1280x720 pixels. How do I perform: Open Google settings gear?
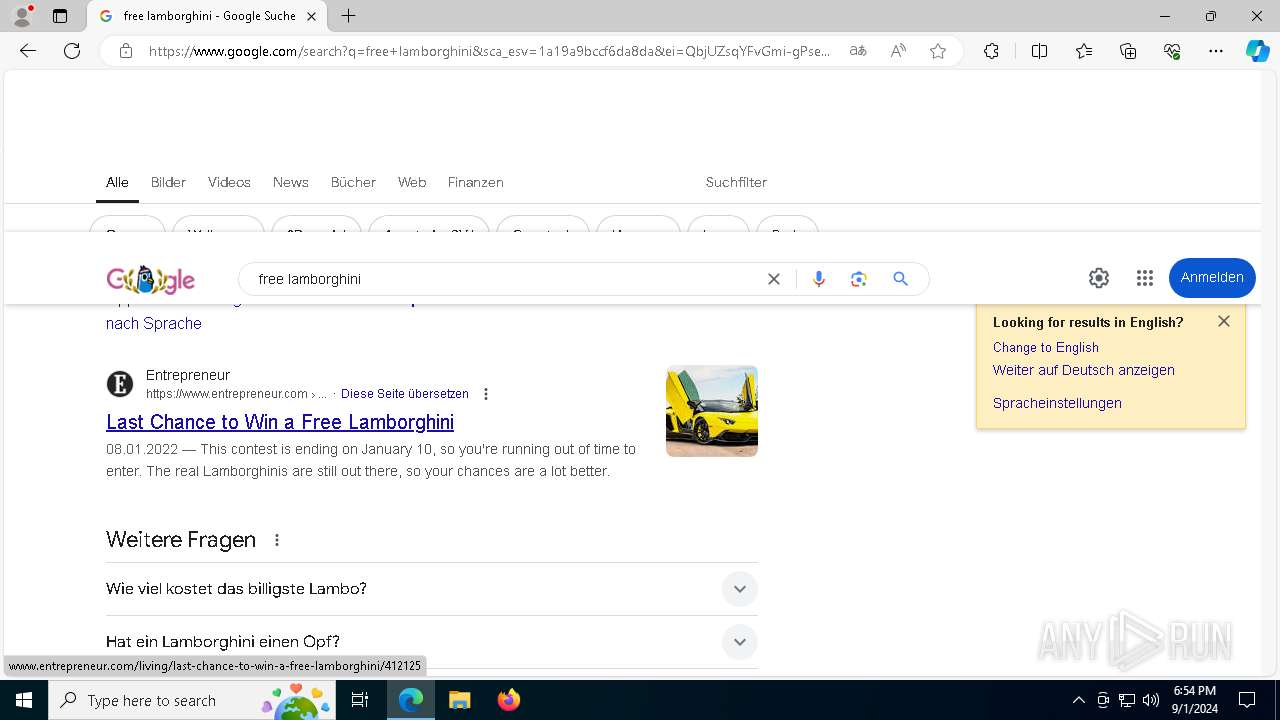1099,278
